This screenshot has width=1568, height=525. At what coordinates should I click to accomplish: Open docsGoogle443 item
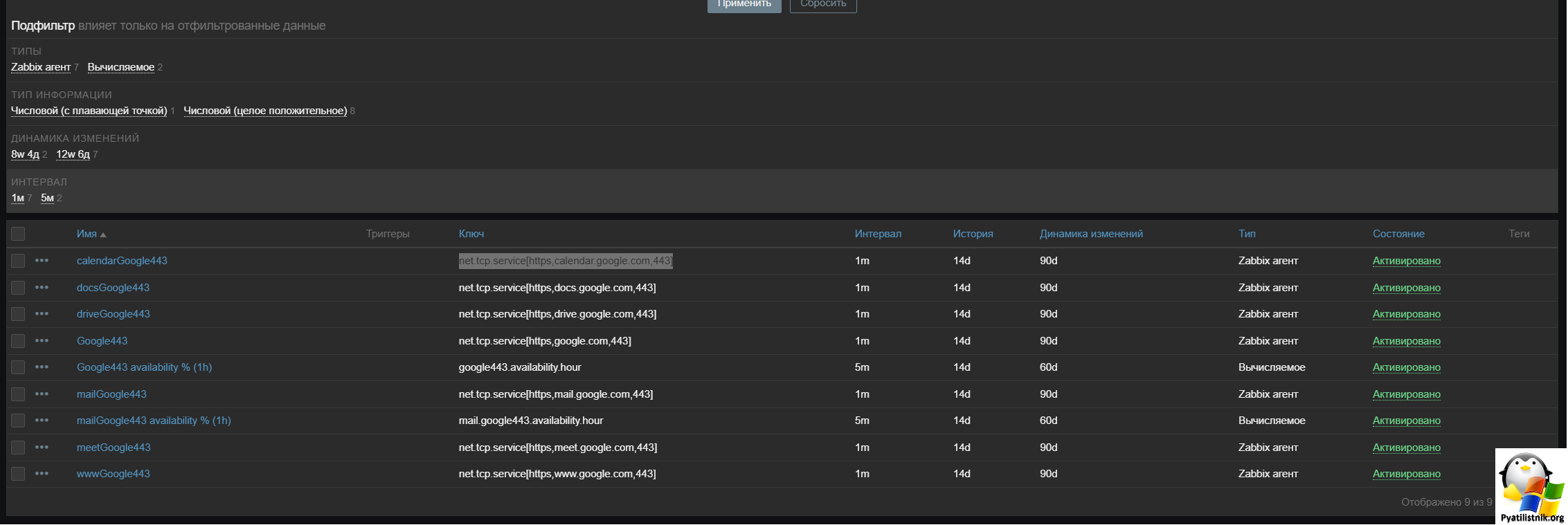113,288
